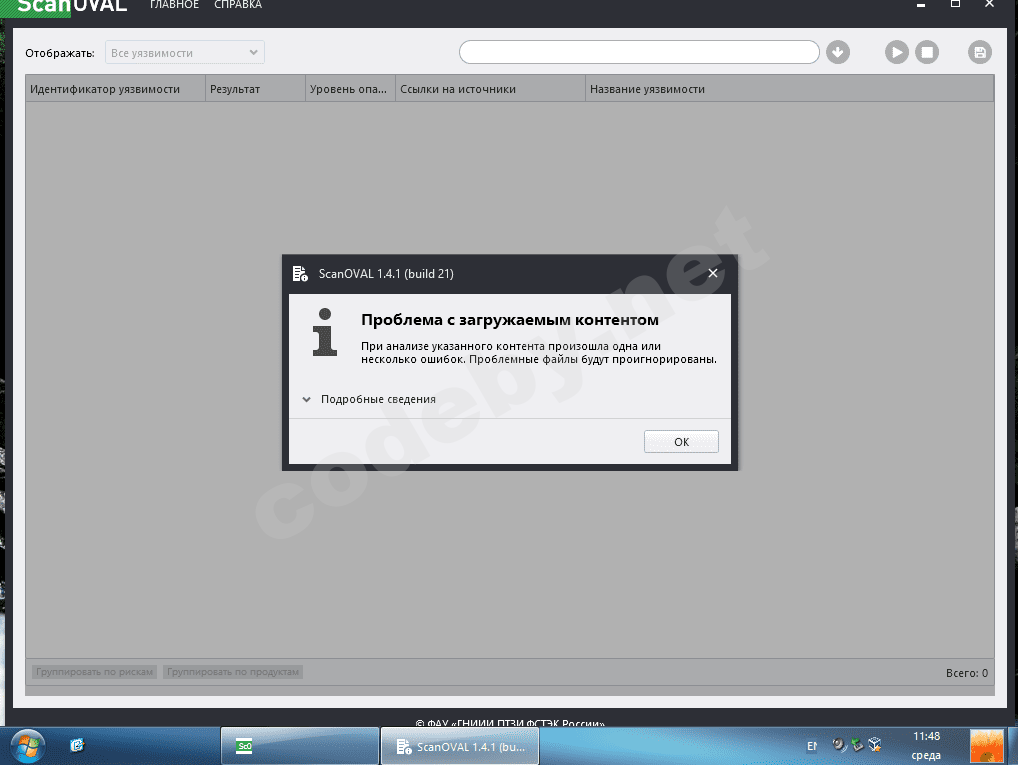Viewport: 1018px width, 765px height.
Task: Click the Всего: 0 counter text
Action: point(967,673)
